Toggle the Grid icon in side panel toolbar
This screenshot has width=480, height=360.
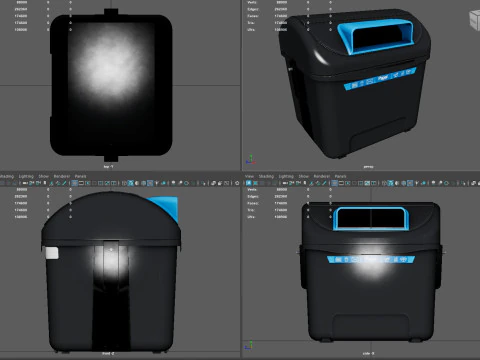[334, 183]
